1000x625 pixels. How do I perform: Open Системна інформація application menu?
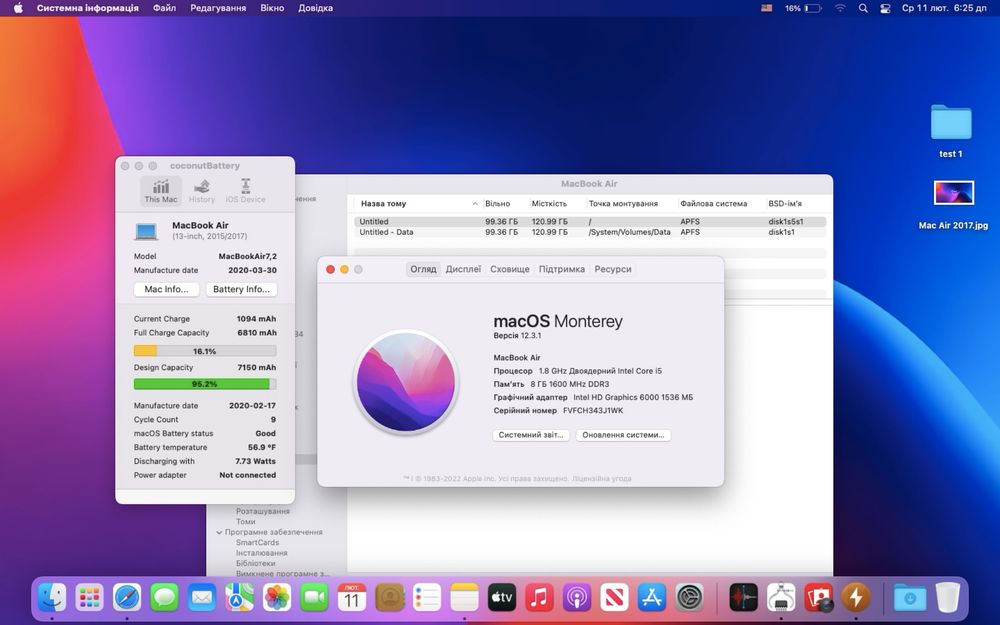[87, 8]
